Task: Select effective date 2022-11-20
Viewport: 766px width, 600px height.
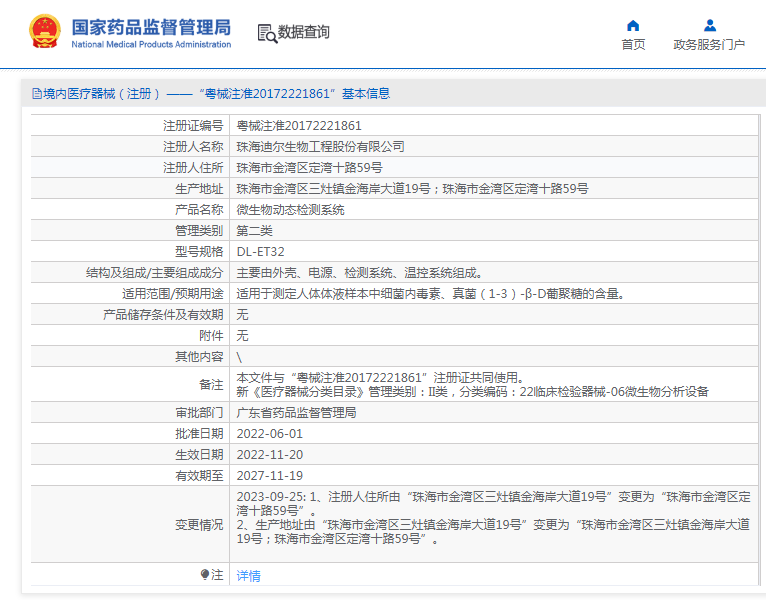Action: [270, 455]
